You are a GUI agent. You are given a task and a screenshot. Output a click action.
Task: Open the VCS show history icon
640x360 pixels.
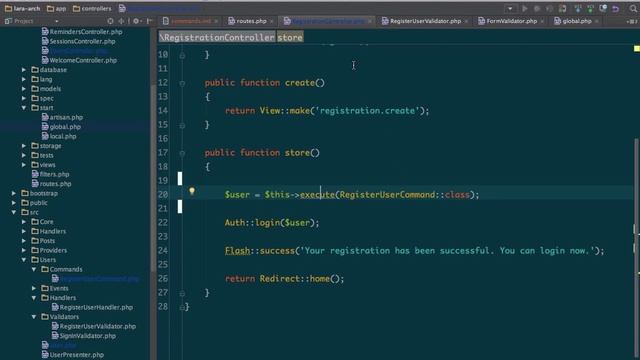click(x=603, y=9)
